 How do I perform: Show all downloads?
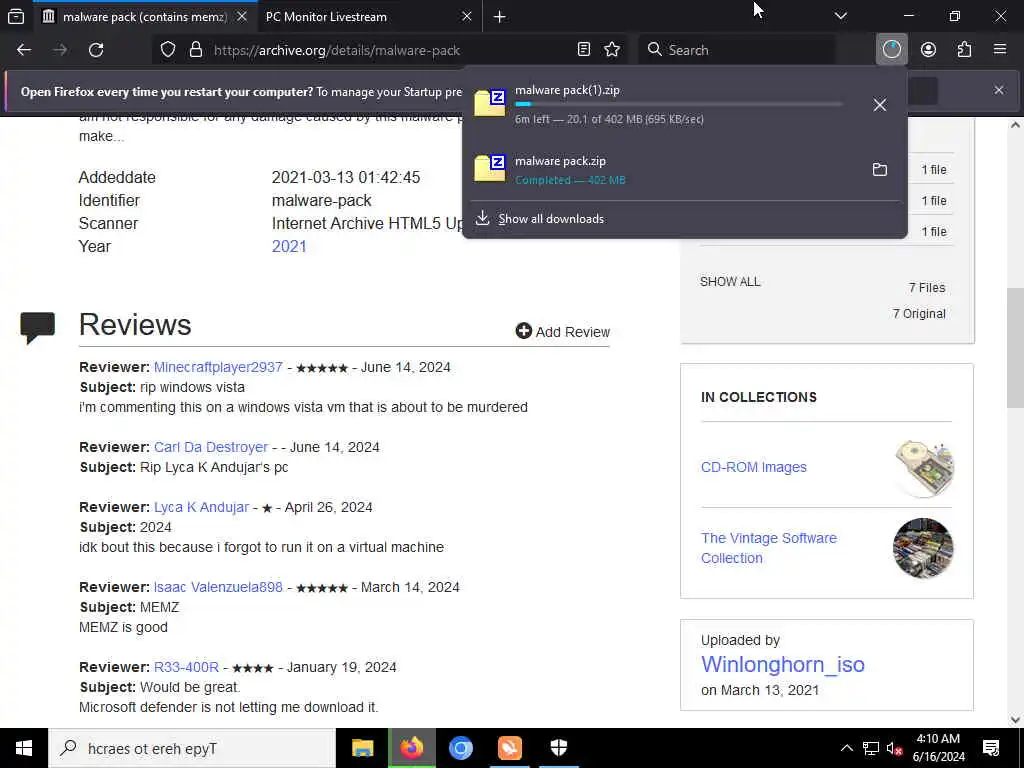(x=551, y=219)
